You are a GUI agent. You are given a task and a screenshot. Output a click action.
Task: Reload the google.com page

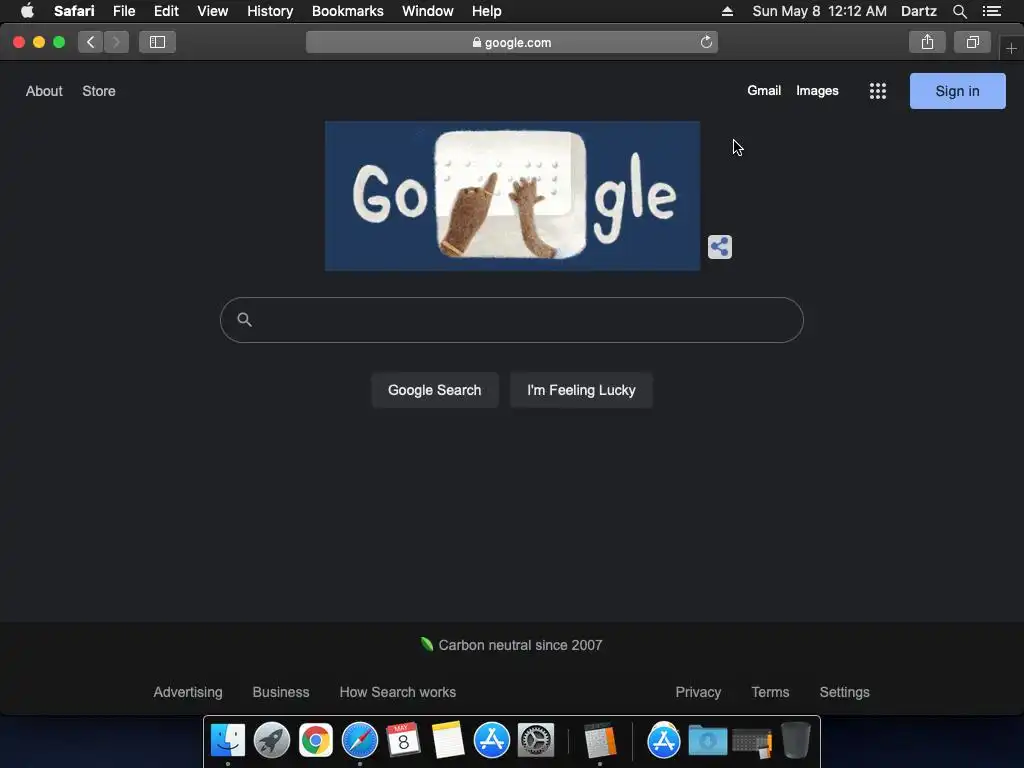706,42
